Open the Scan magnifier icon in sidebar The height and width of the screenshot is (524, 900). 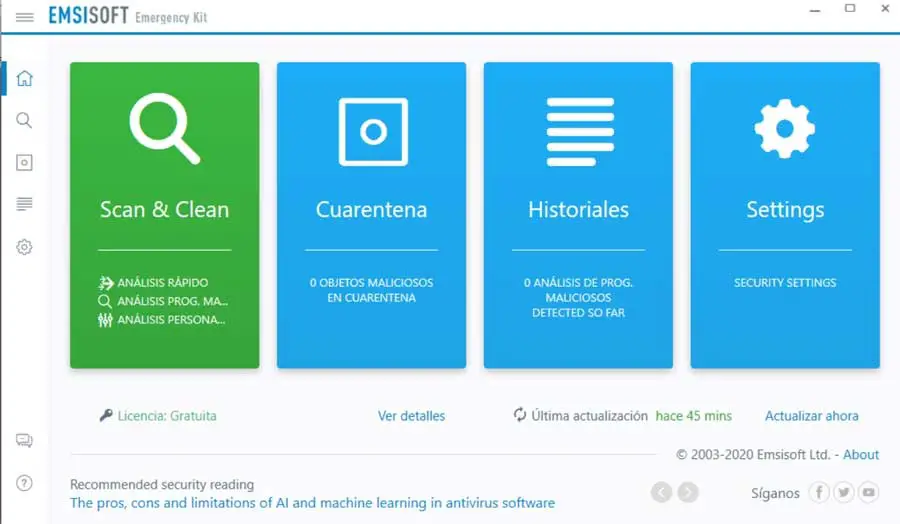24,120
